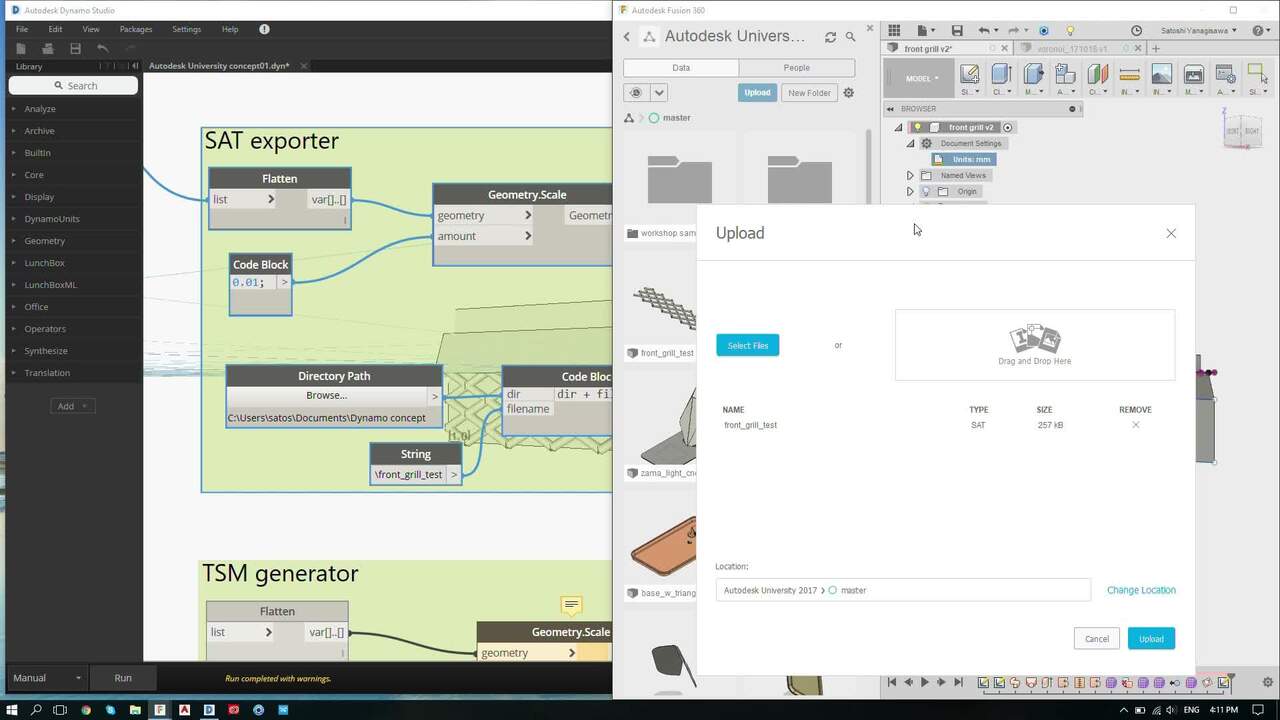1280x720 pixels.
Task: Click the Create extrude icon in Fusion toolbar
Action: tap(1001, 74)
